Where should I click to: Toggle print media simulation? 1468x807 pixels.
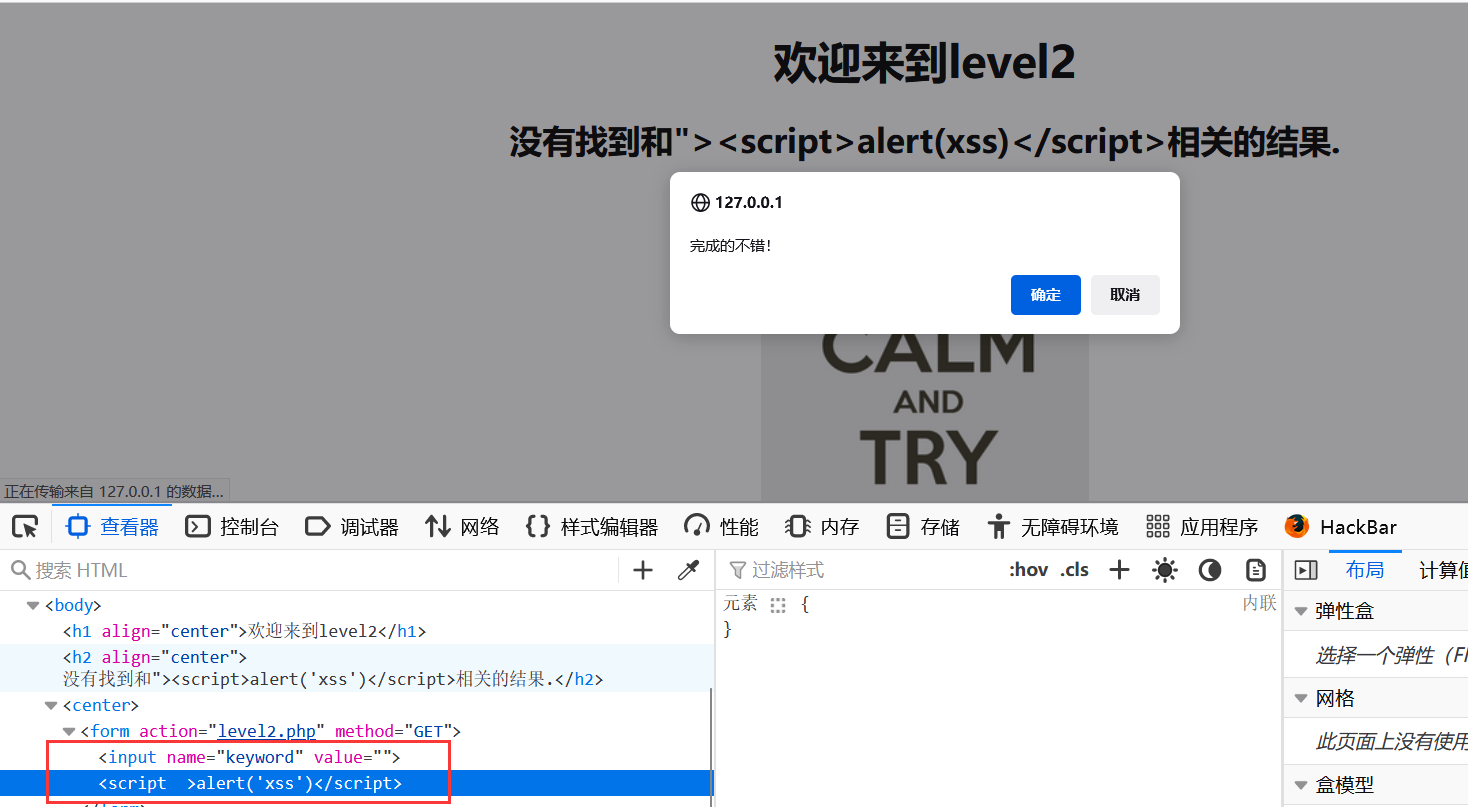tap(1256, 570)
